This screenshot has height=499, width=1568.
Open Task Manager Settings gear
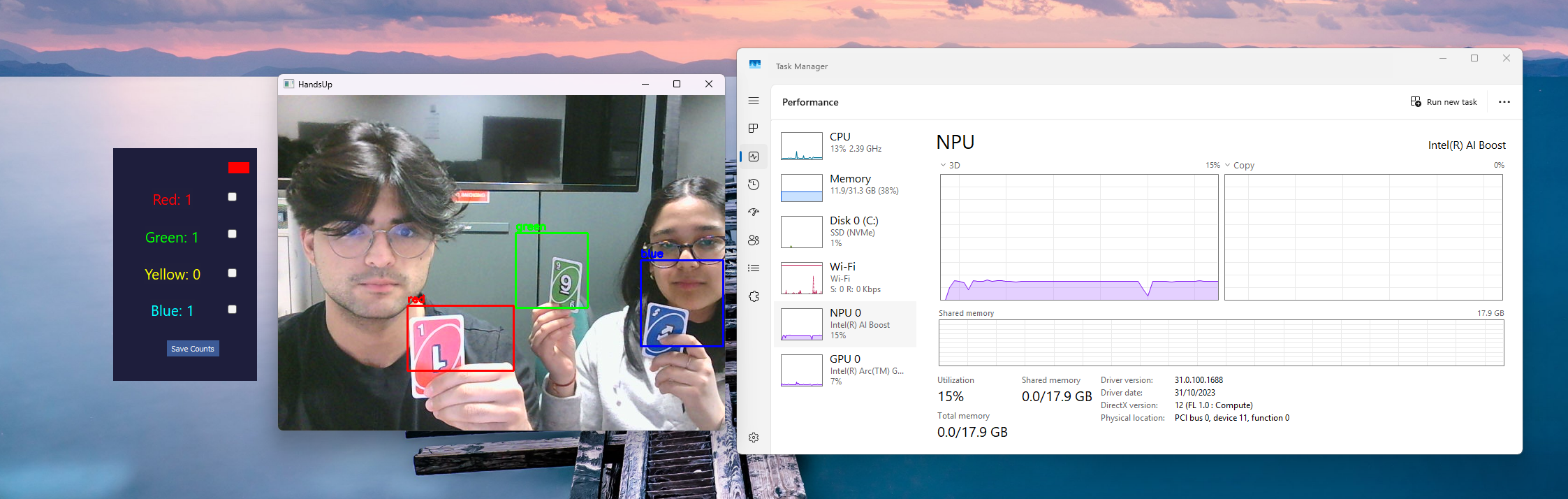coord(754,437)
